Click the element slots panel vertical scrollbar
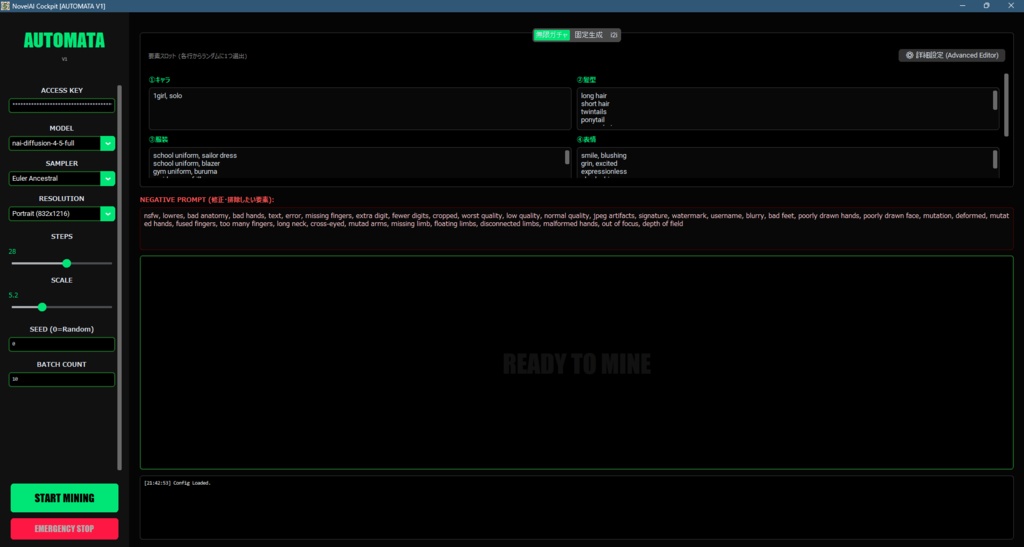The height and width of the screenshot is (547, 1024). click(1006, 105)
